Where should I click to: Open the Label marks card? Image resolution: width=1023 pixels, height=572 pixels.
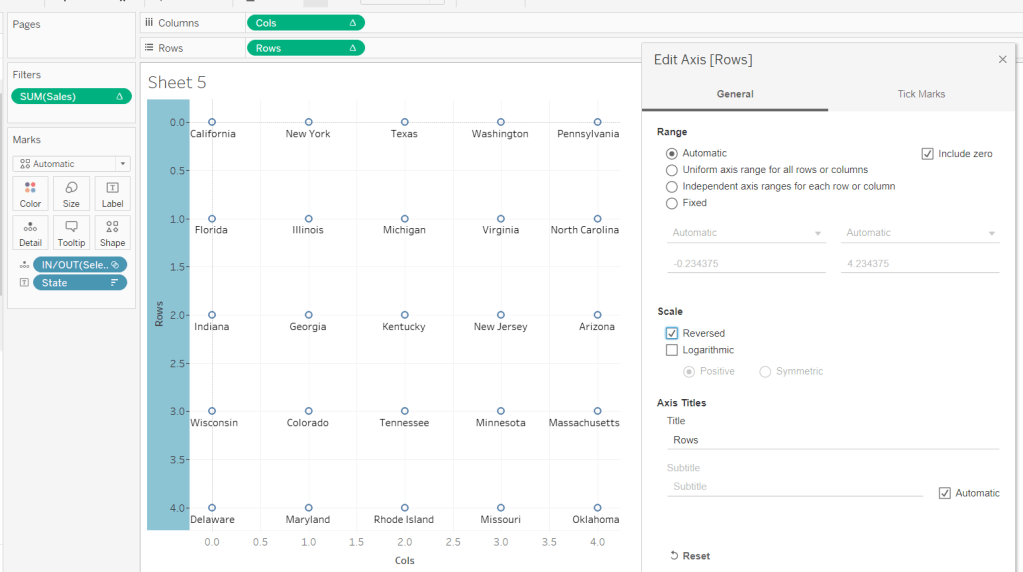[x=112, y=194]
